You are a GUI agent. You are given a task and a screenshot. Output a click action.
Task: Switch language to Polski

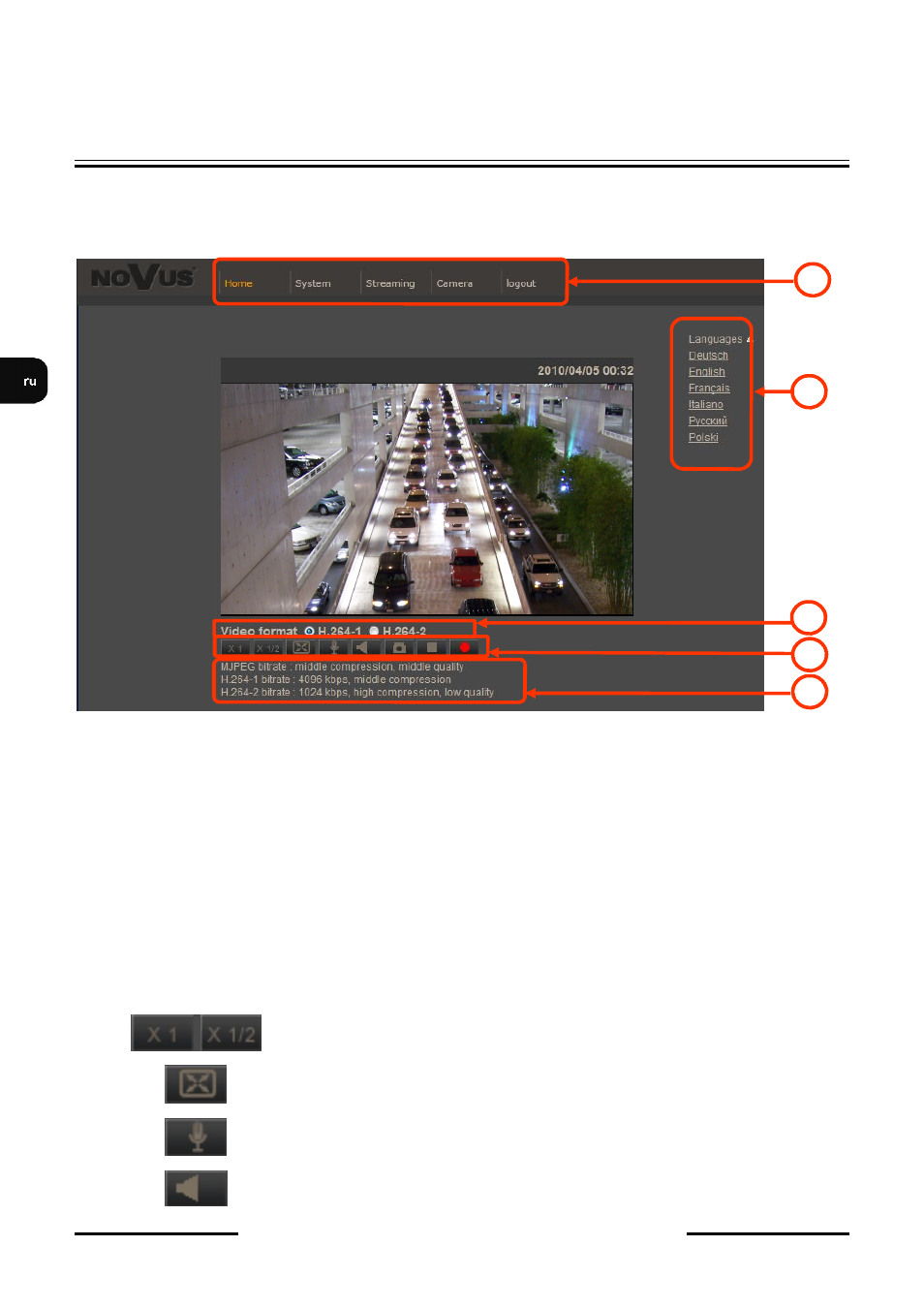coord(703,437)
